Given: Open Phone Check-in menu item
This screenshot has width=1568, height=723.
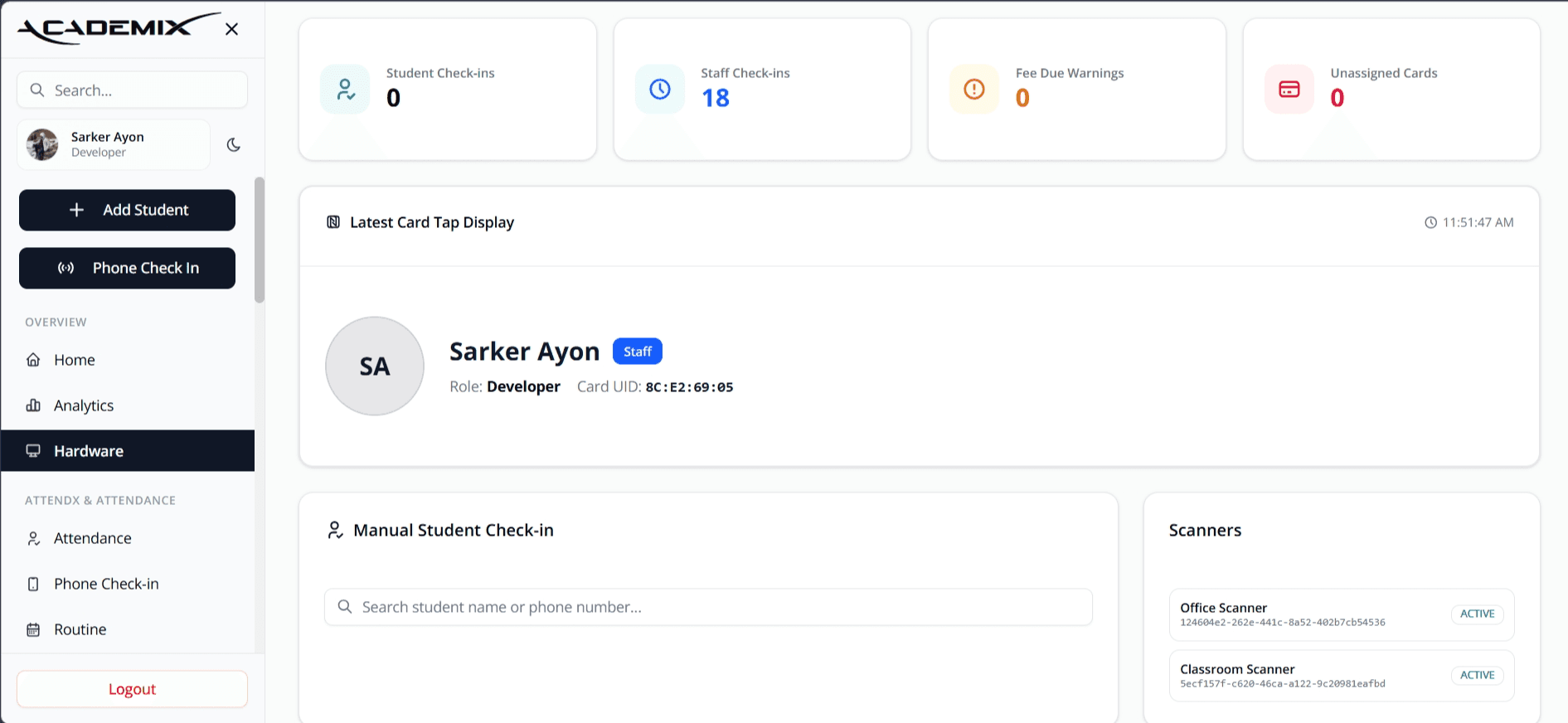Looking at the screenshot, I should 128,584.
